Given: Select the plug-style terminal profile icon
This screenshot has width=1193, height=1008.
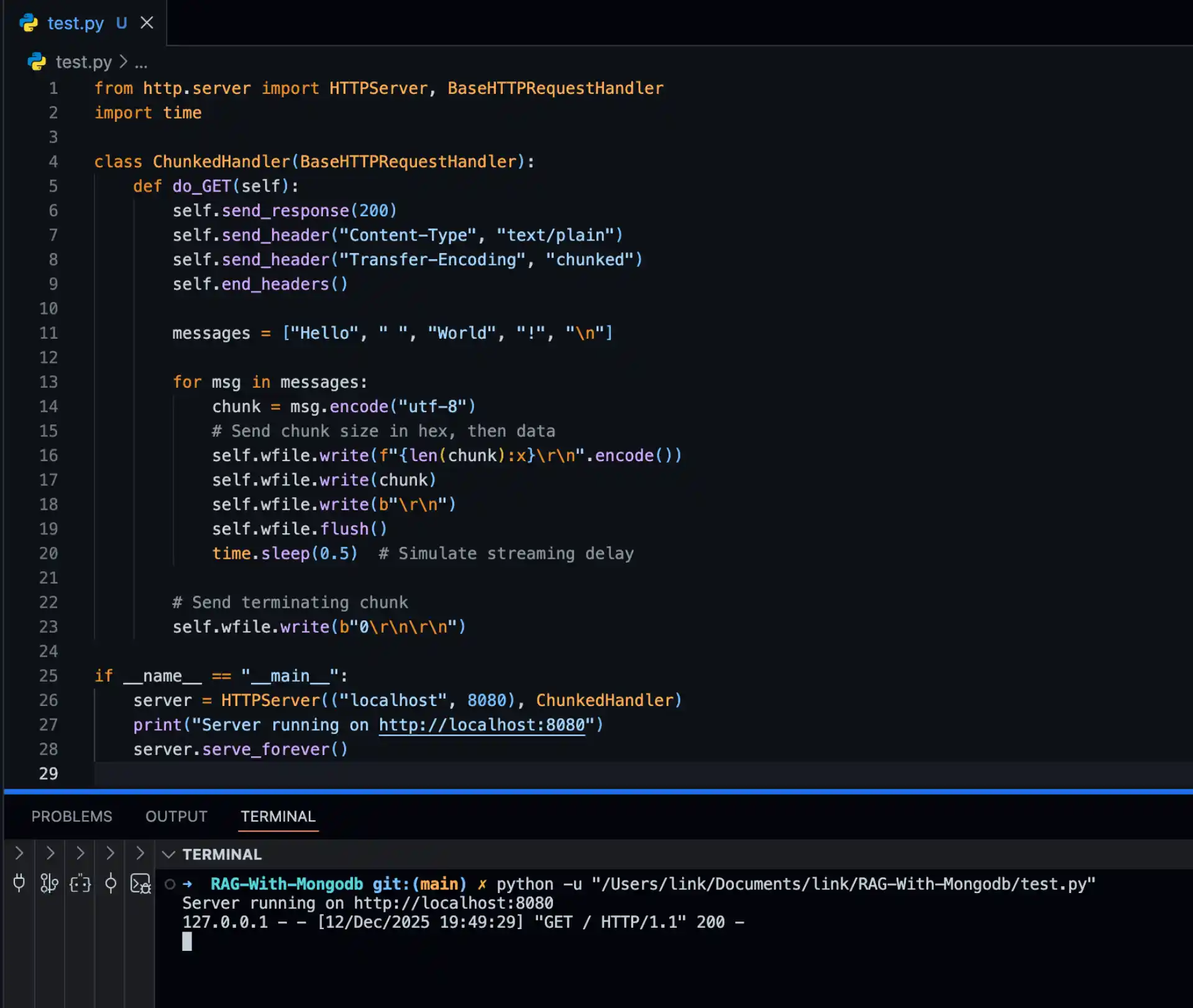Looking at the screenshot, I should [x=19, y=884].
